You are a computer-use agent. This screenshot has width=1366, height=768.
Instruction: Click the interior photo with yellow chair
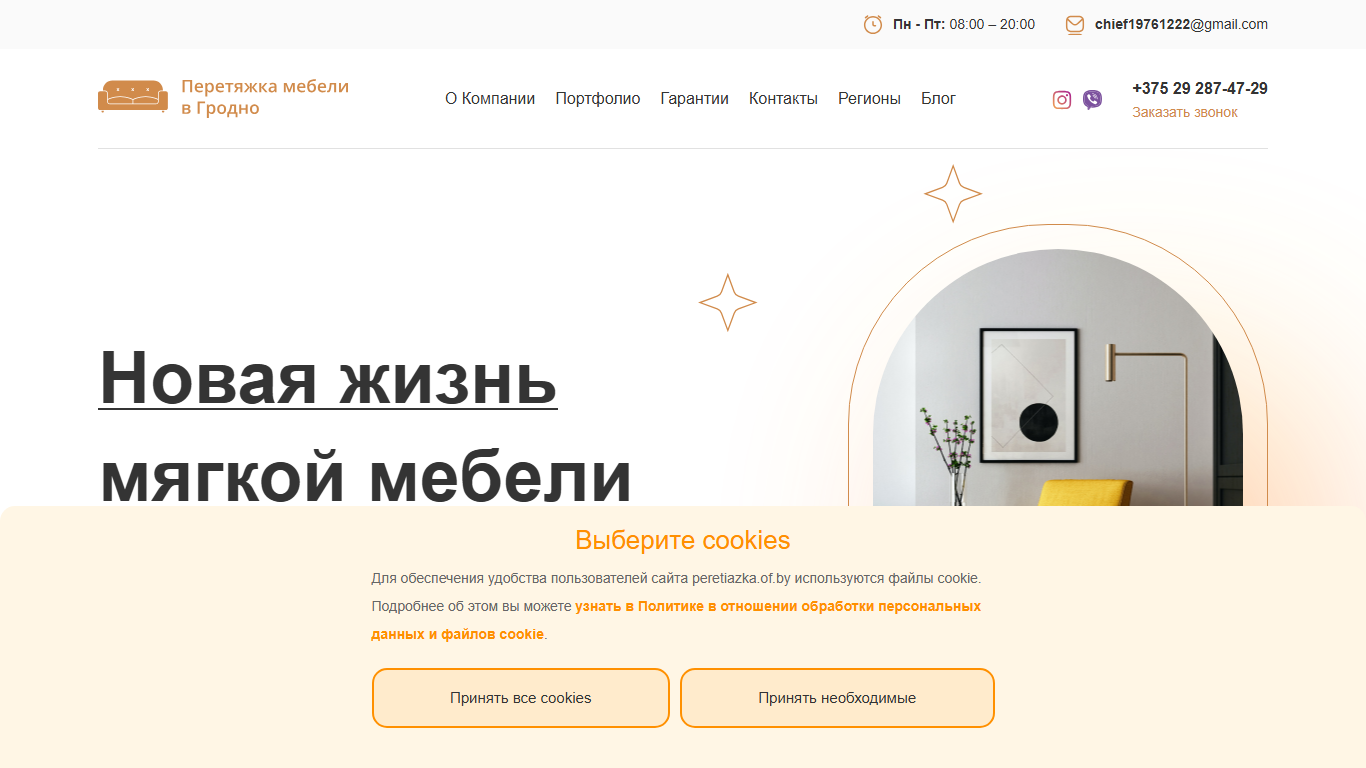point(1058,378)
